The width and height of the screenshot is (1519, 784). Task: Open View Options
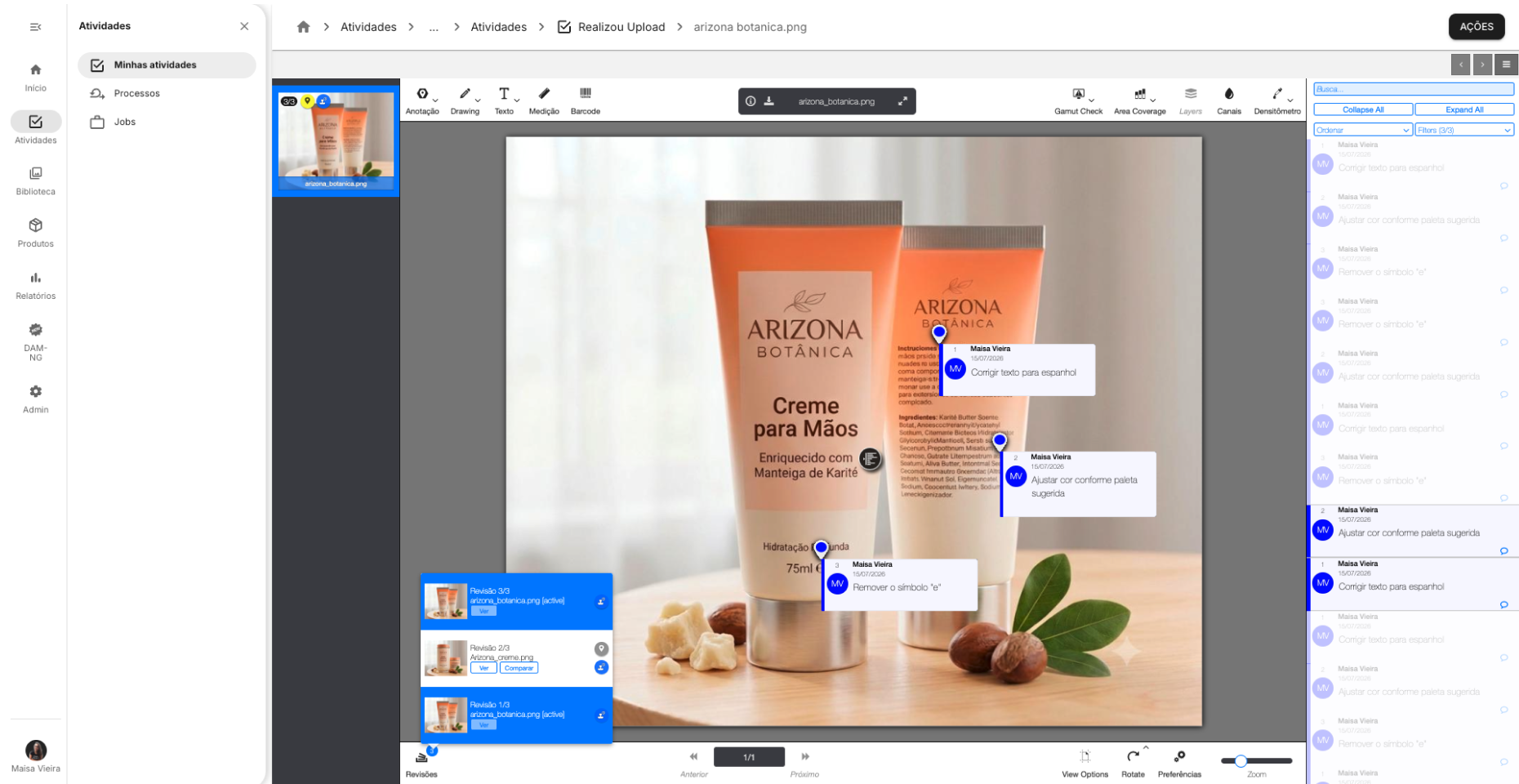1085,761
